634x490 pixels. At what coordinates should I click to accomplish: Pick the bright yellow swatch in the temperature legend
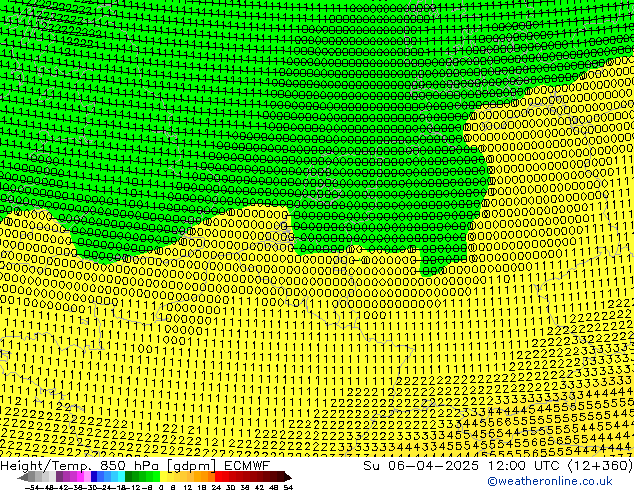coord(164,477)
